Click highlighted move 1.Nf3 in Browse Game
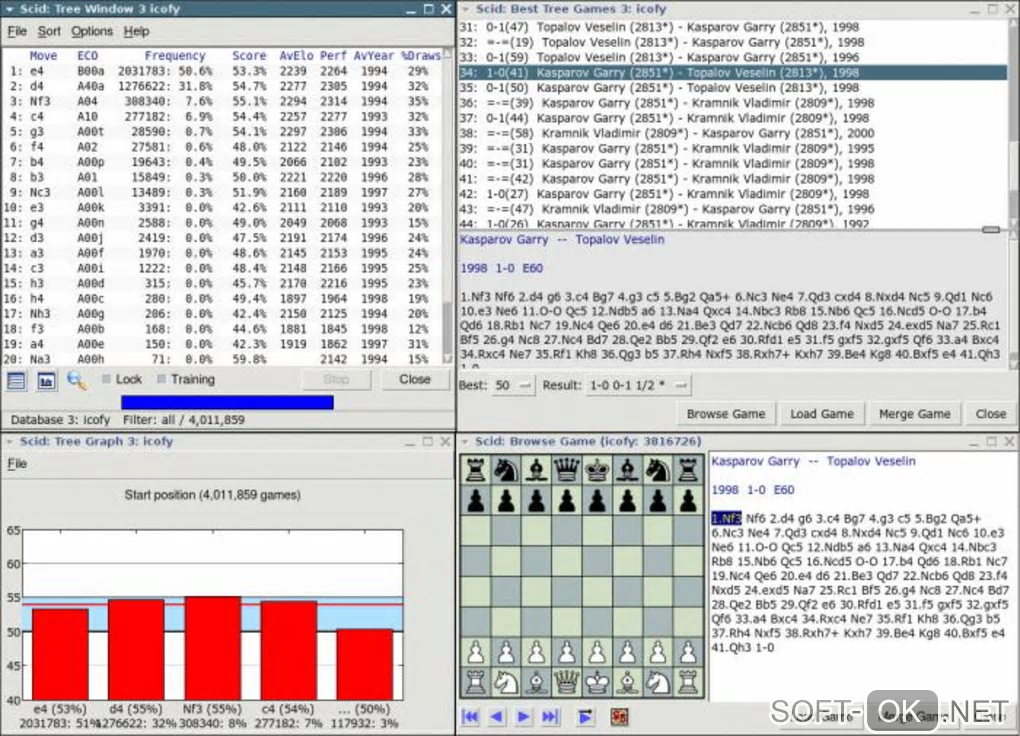The width and height of the screenshot is (1020, 736). click(726, 519)
